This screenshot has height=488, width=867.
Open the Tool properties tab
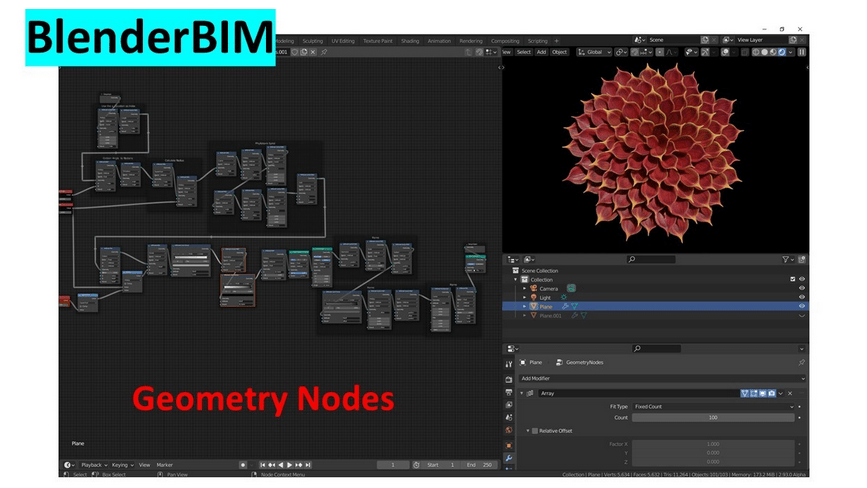(509, 362)
